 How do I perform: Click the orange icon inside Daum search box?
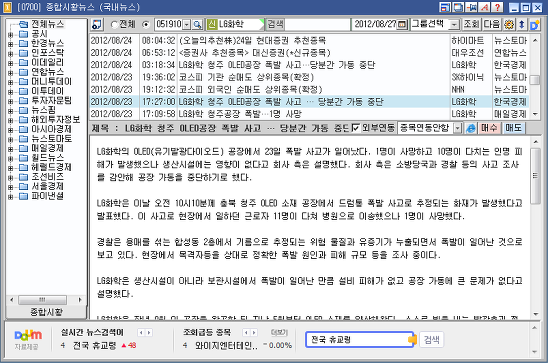pos(412,339)
